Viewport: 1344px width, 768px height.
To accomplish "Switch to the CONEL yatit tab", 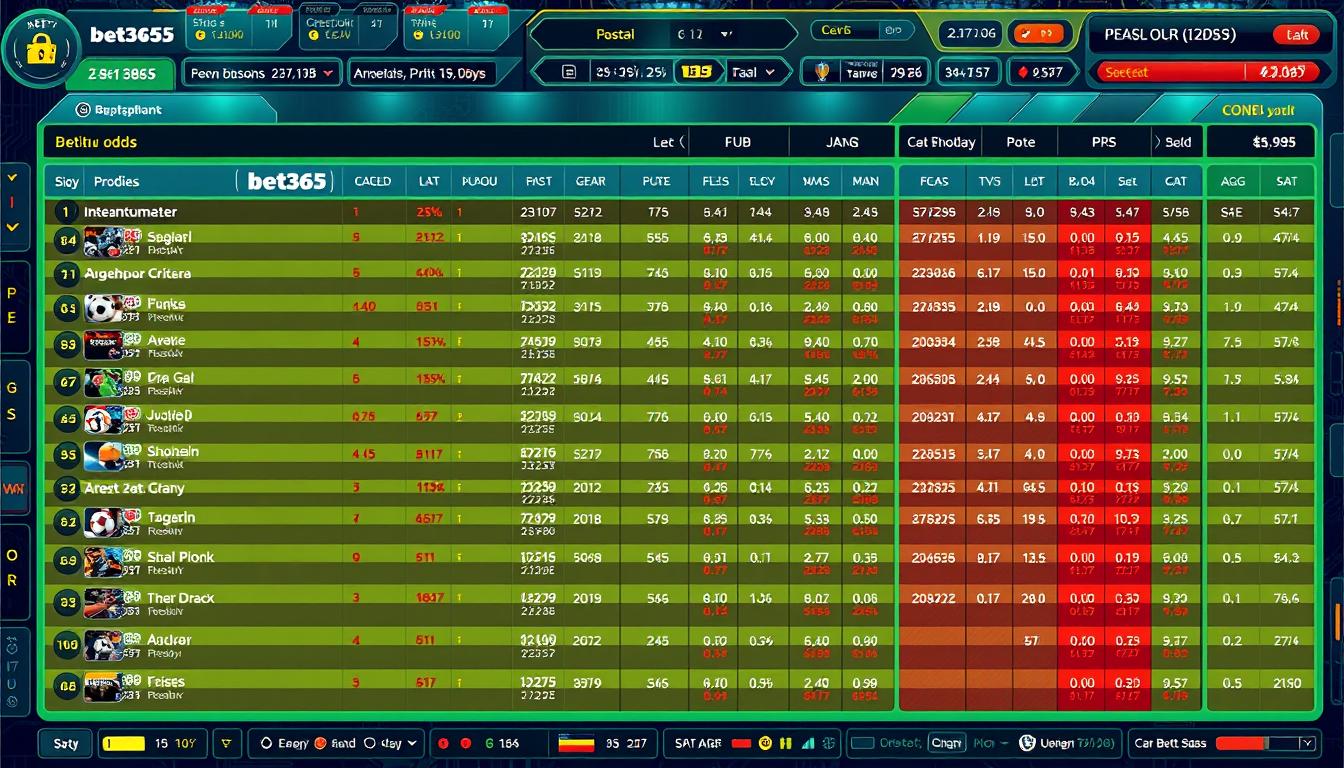I will (1258, 110).
